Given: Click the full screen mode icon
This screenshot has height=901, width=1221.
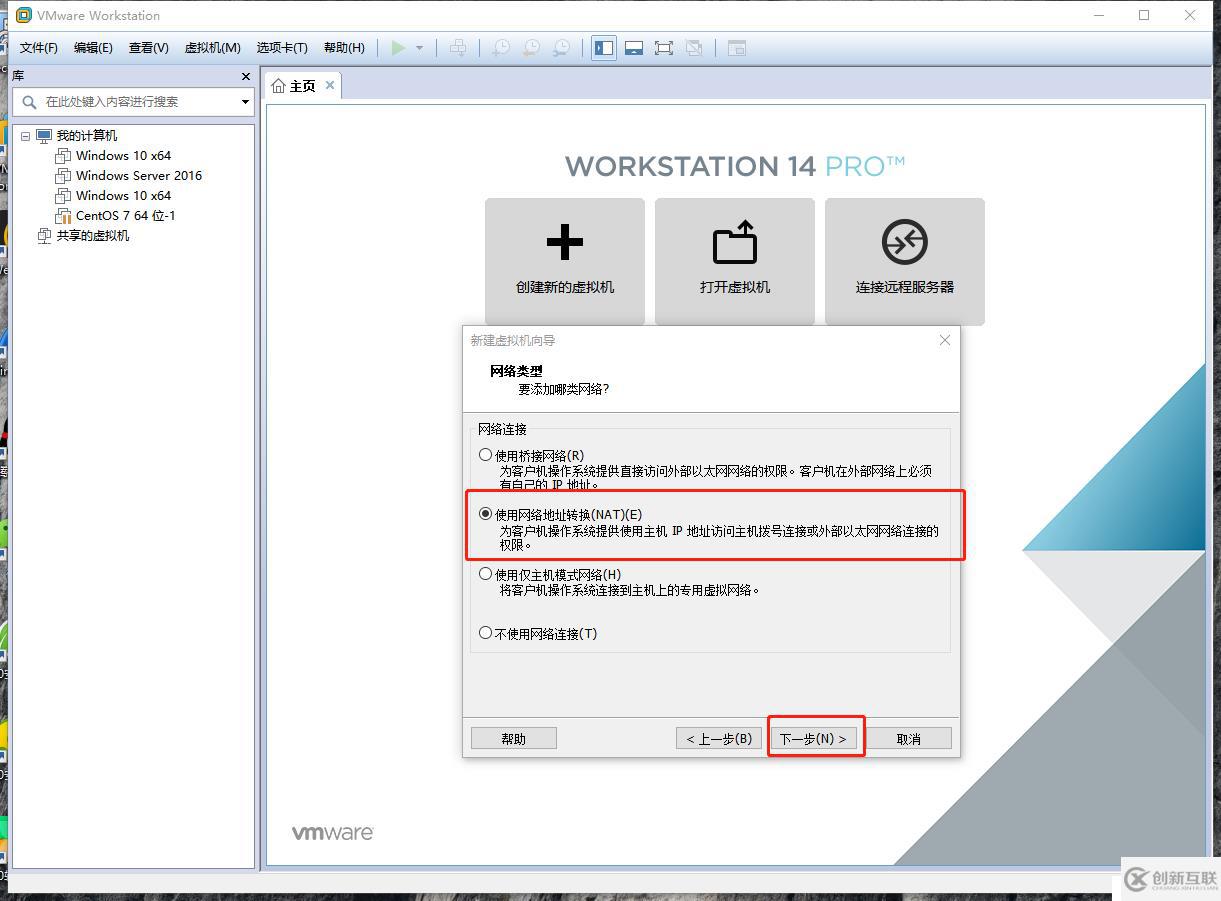Looking at the screenshot, I should point(664,48).
